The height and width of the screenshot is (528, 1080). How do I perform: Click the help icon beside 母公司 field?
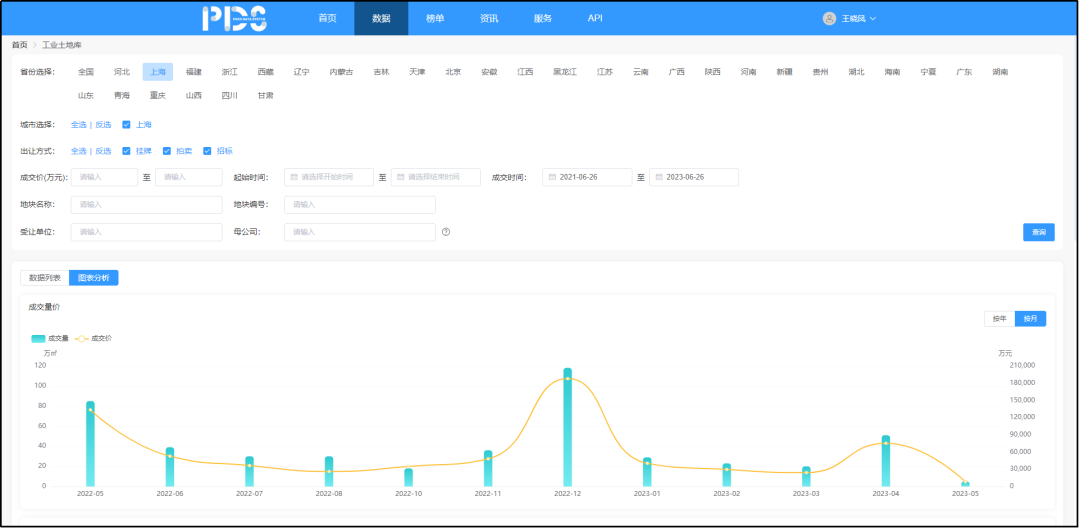pos(446,232)
